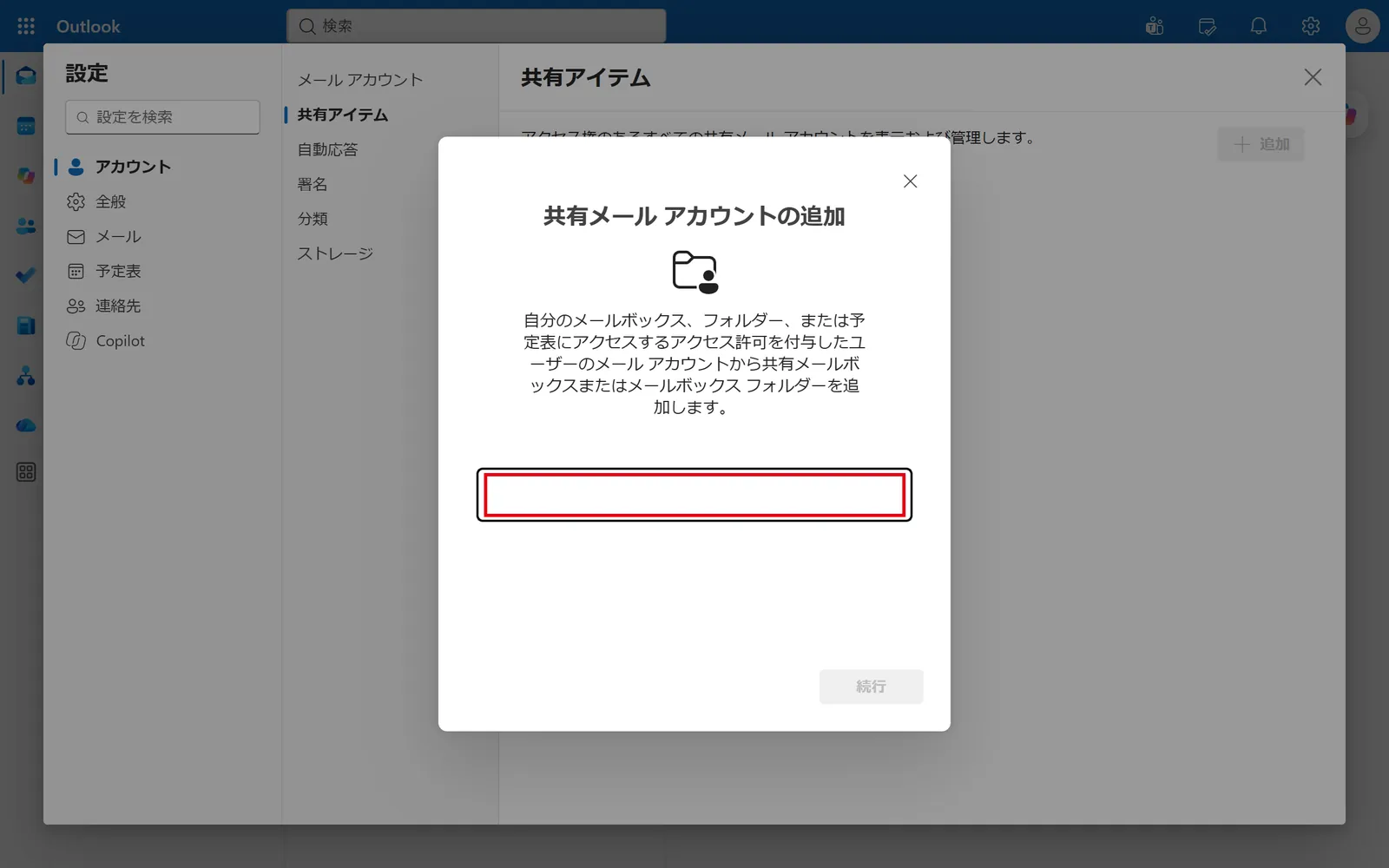Image resolution: width=1389 pixels, height=868 pixels.
Task: Click the 追加 button in shared items
Action: (1261, 144)
